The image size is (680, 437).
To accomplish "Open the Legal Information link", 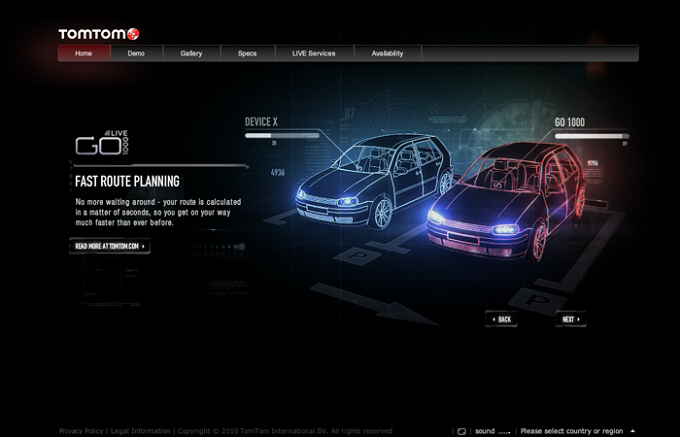I will tap(141, 431).
